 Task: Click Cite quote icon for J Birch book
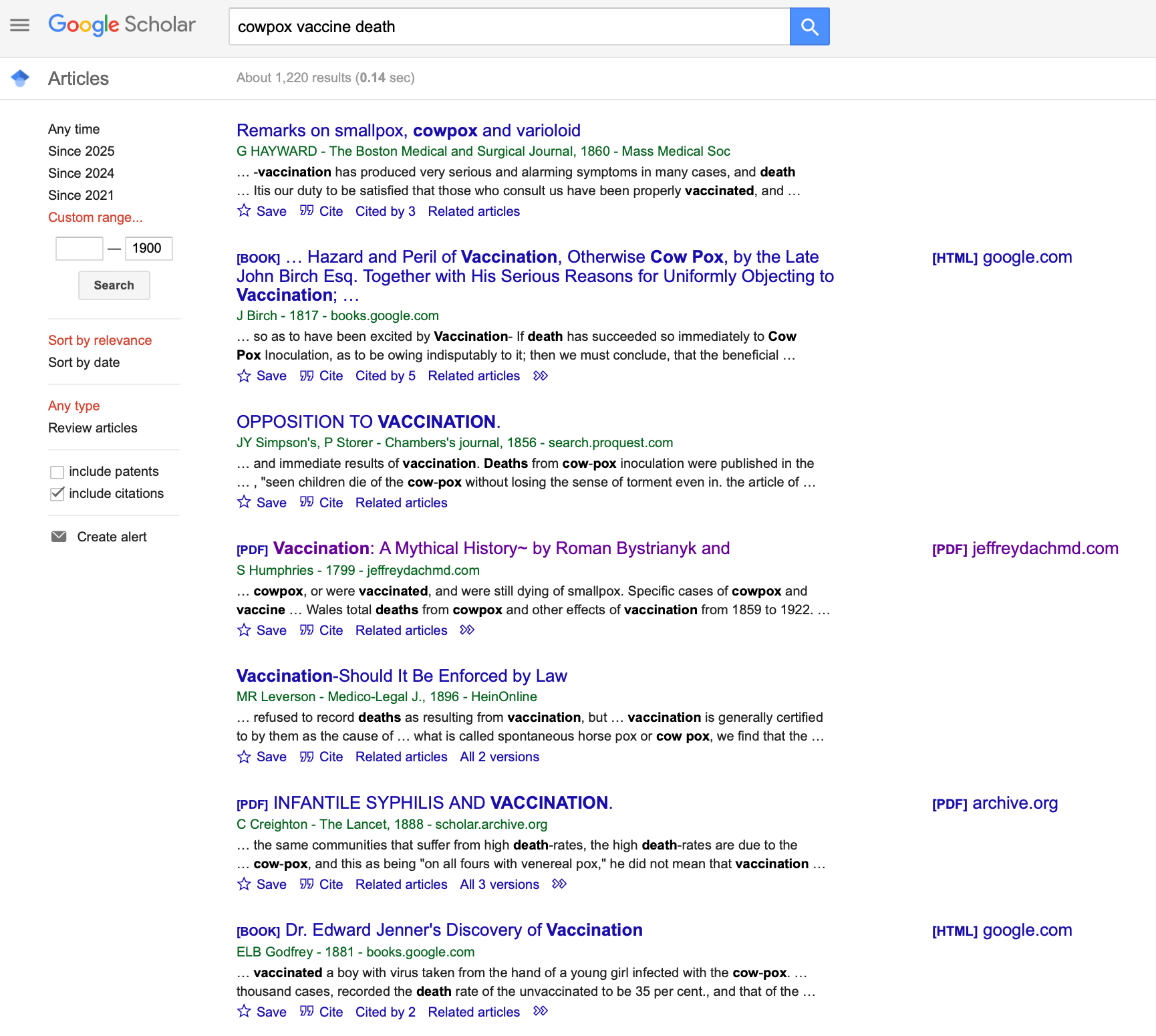pos(307,376)
